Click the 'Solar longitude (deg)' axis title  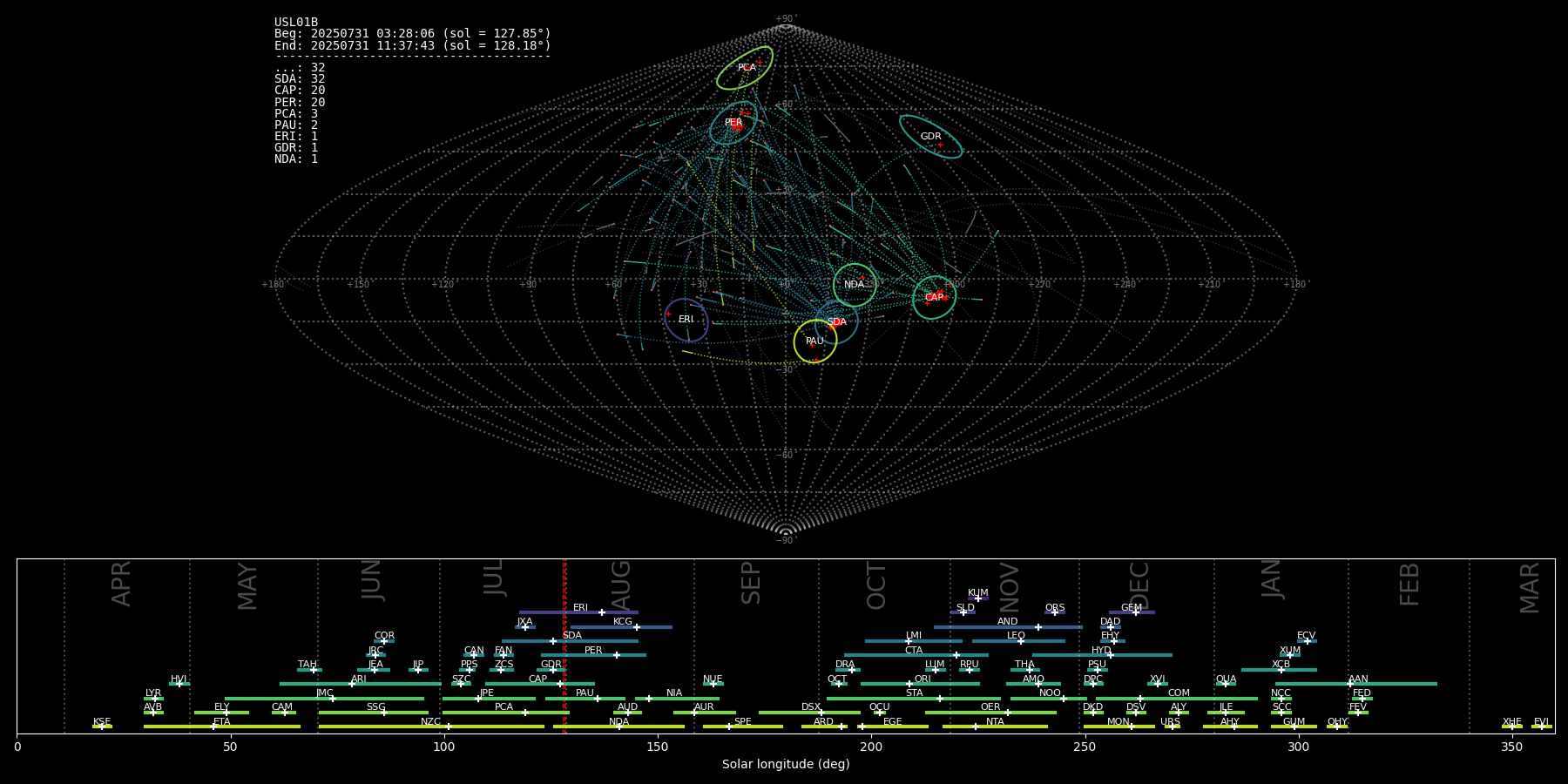[786, 764]
